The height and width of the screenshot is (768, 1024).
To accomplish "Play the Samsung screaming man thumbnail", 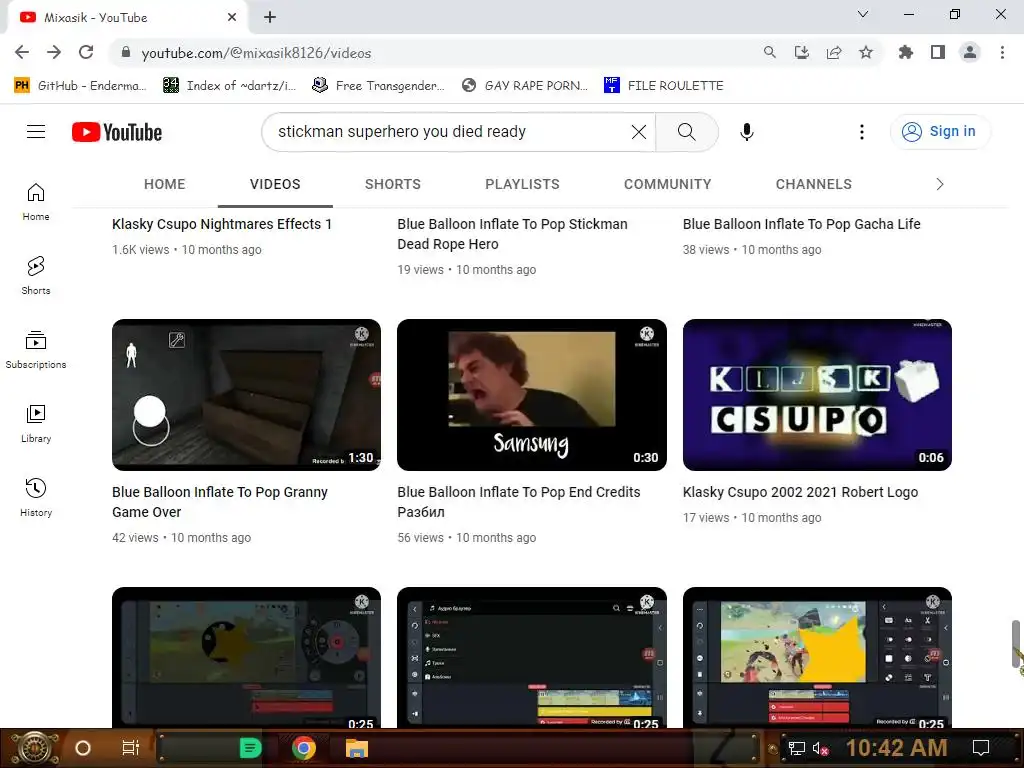I will (532, 395).
